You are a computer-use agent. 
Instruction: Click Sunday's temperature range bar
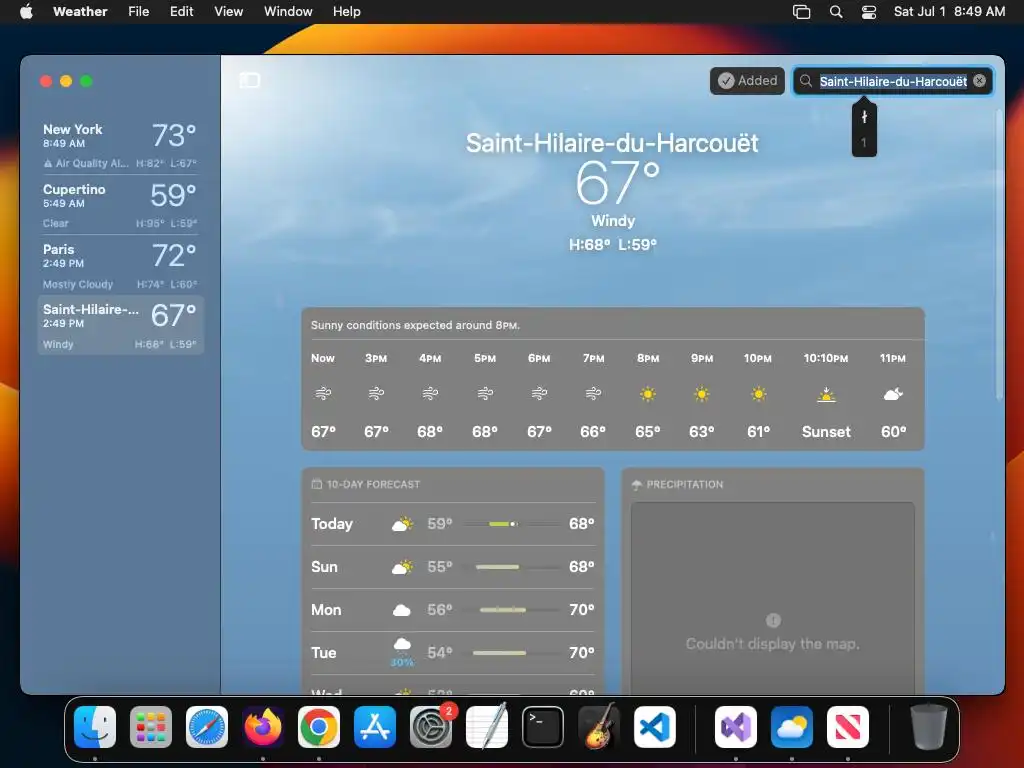pyautogui.click(x=511, y=567)
